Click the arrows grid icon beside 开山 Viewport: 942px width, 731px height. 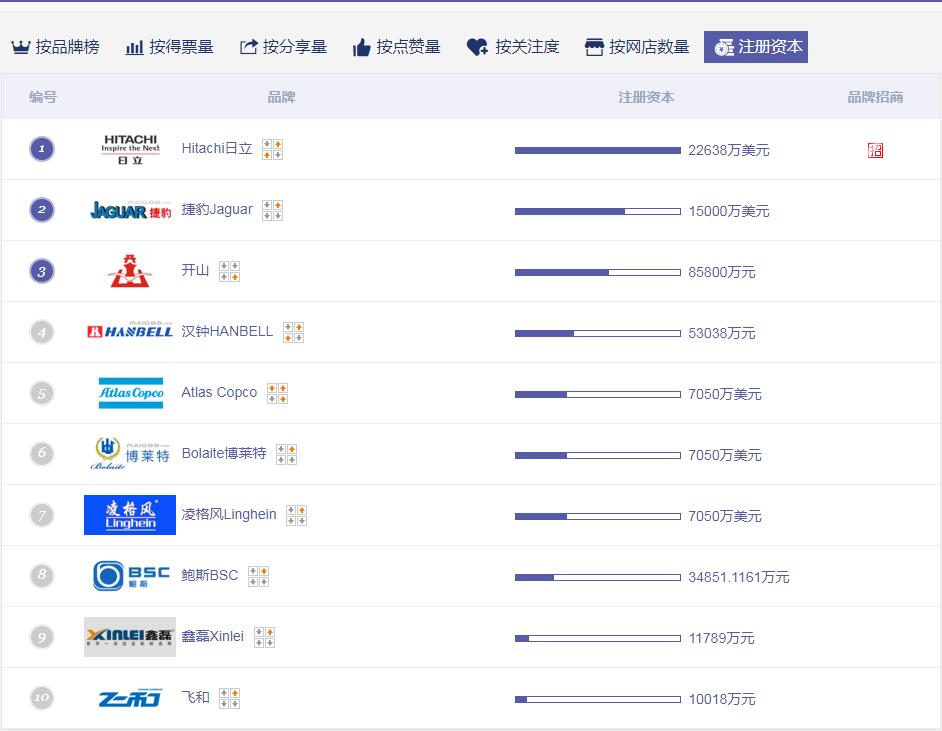coord(229,271)
